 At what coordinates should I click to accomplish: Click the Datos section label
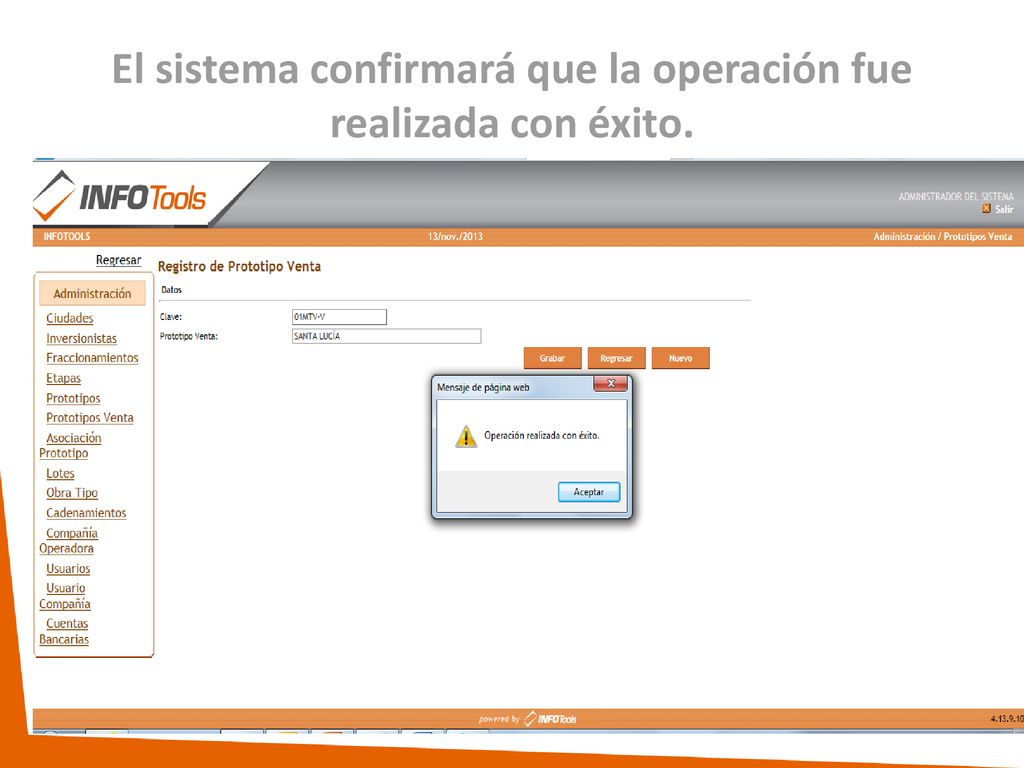click(171, 290)
